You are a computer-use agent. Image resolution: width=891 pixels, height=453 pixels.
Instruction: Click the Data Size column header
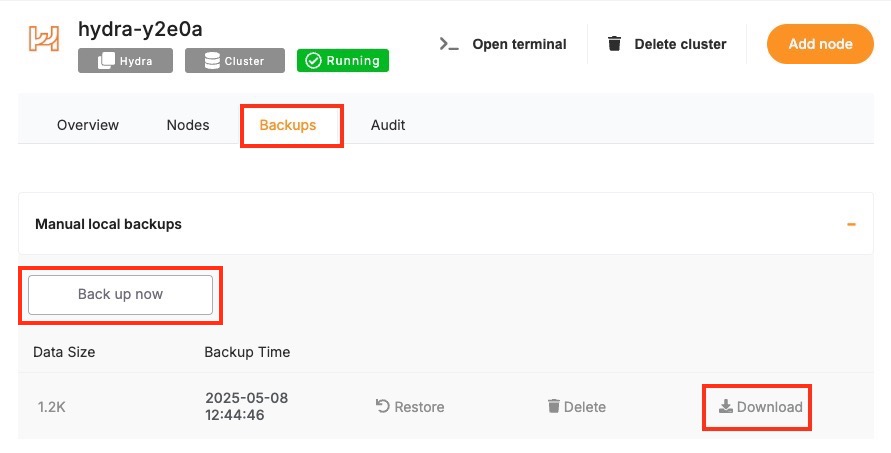pos(64,352)
